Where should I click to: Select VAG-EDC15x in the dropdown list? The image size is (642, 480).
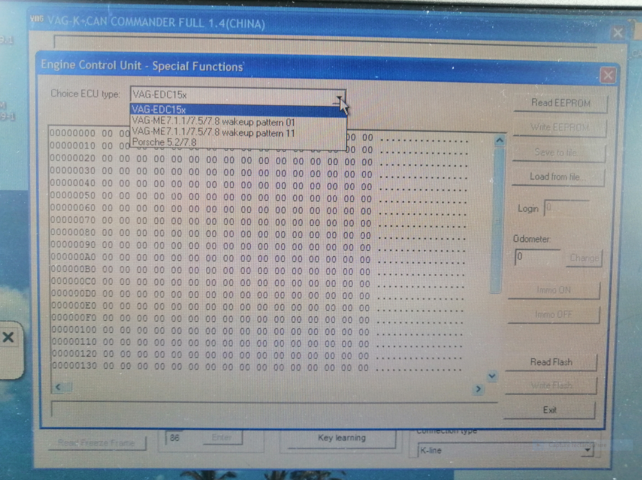tap(238, 110)
